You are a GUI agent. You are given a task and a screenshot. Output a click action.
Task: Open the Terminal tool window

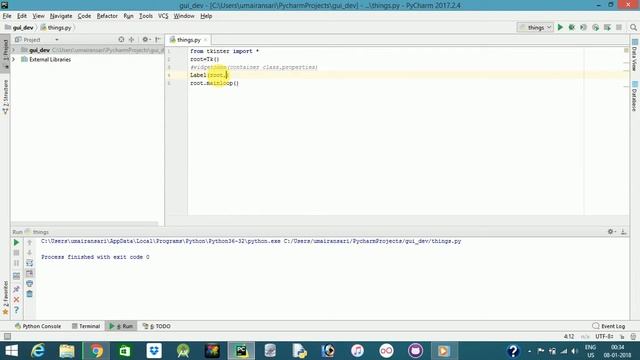point(86,326)
